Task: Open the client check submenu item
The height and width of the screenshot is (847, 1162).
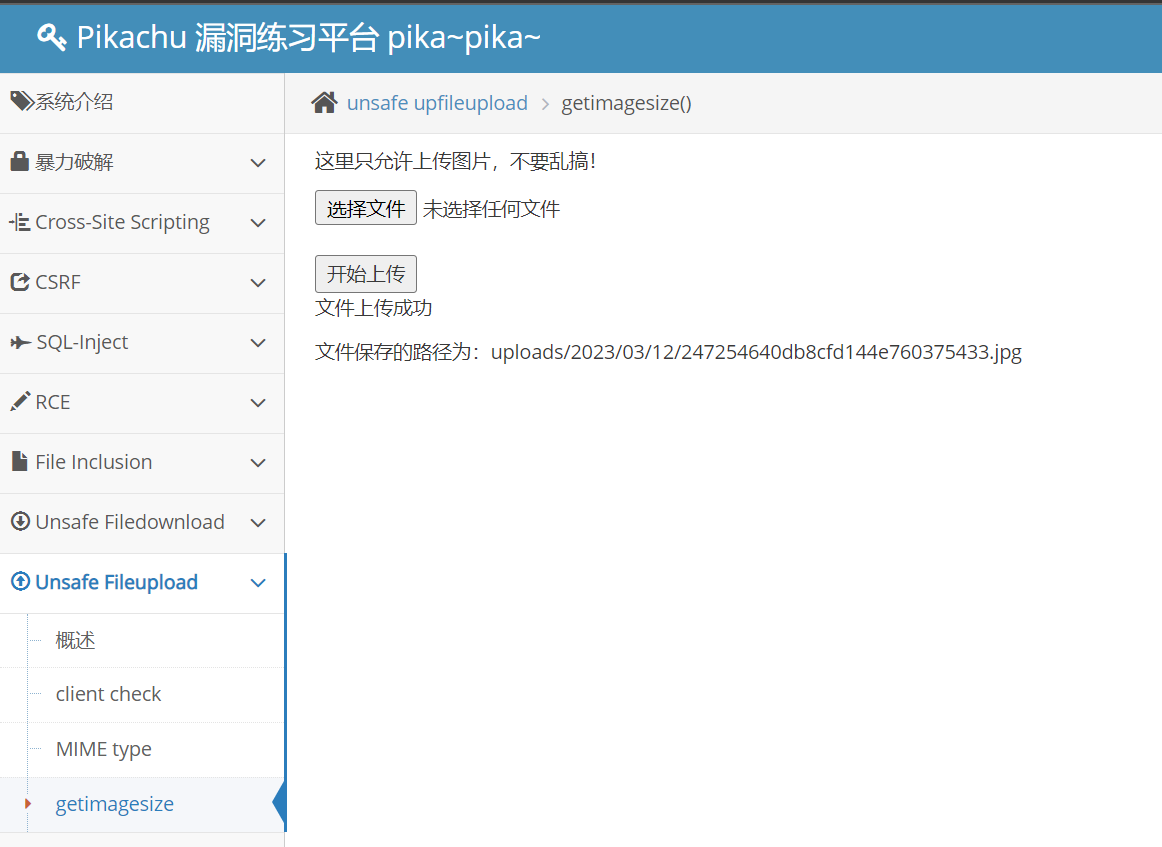Action: (108, 694)
